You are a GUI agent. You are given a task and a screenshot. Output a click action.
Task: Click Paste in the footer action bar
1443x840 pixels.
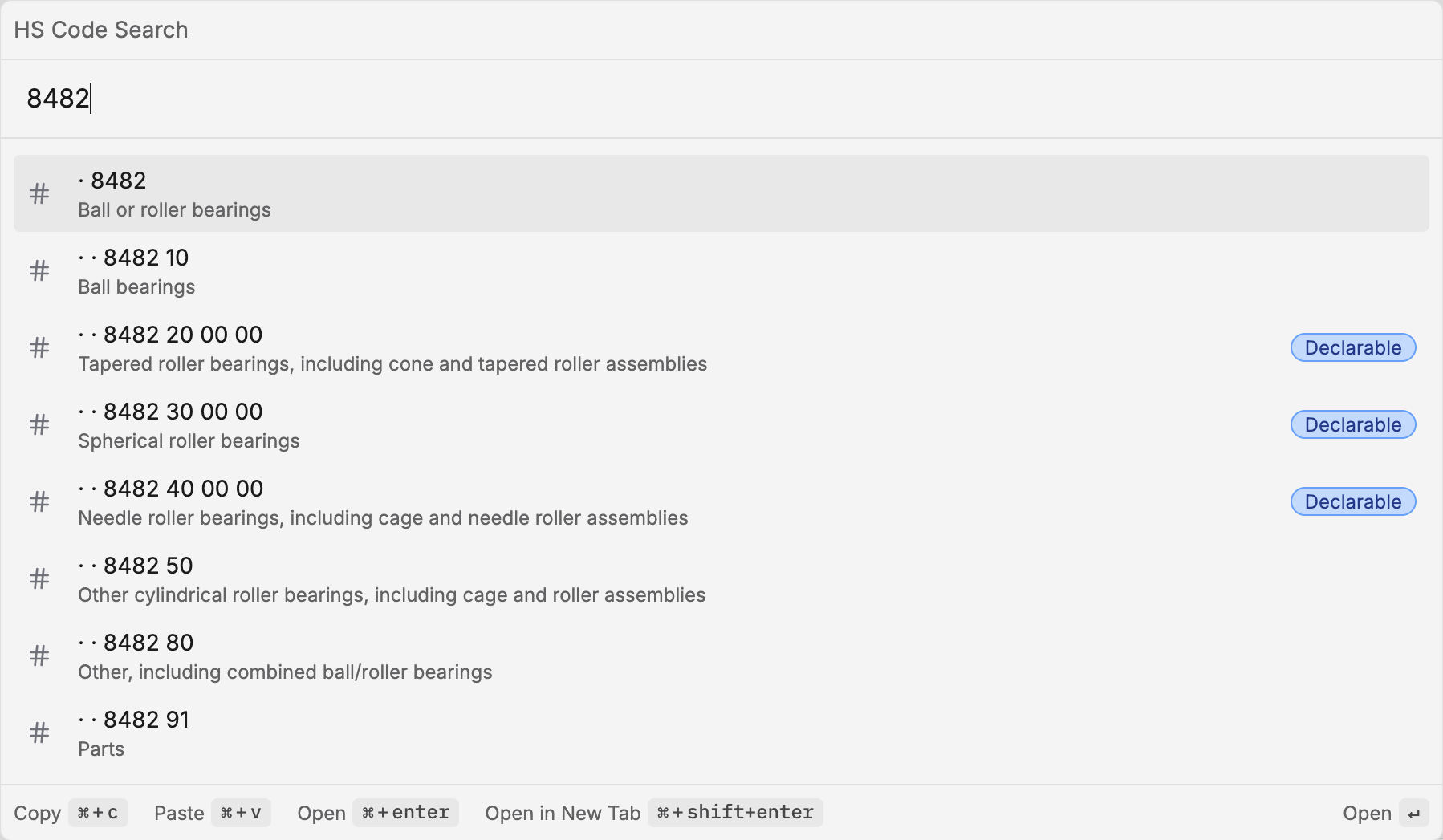[178, 813]
